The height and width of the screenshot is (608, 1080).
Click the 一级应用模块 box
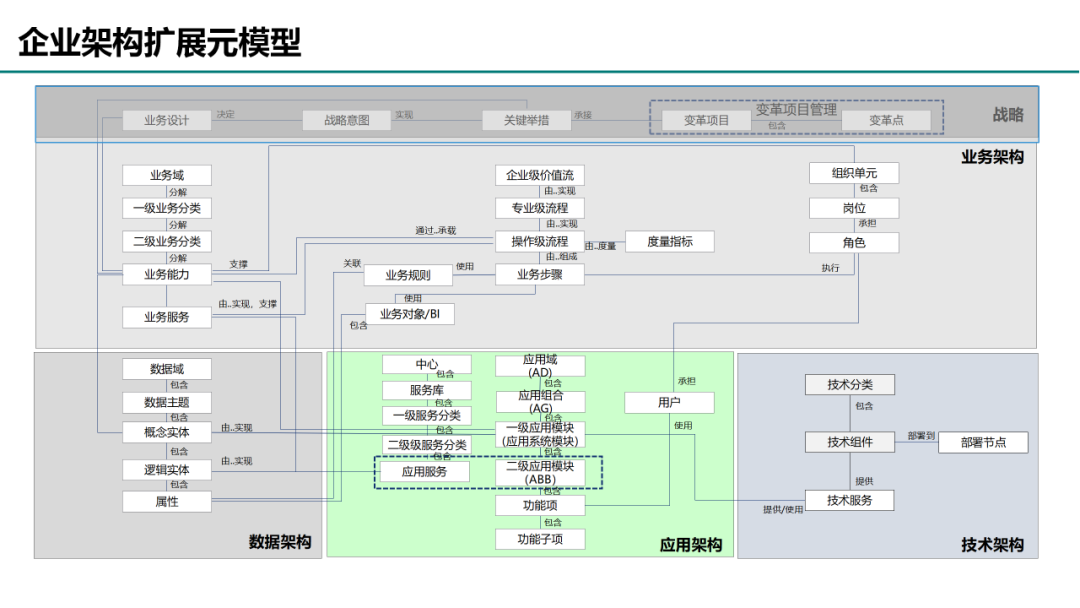[541, 434]
